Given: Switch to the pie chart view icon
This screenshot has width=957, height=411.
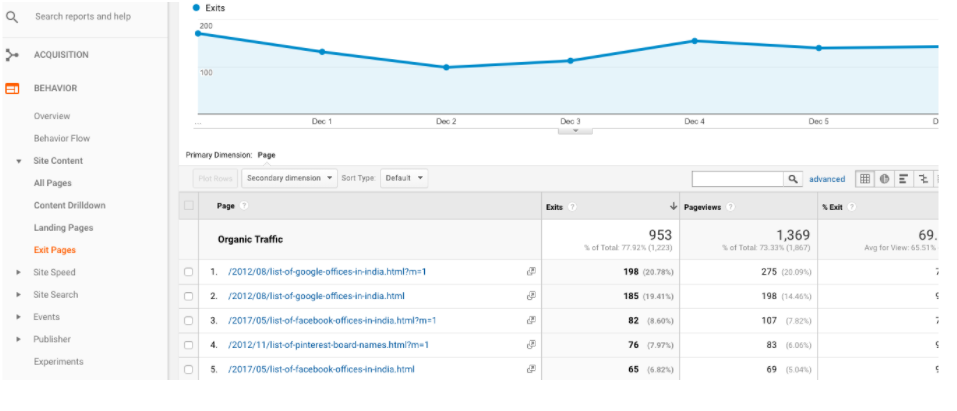Looking at the screenshot, I should click(884, 179).
